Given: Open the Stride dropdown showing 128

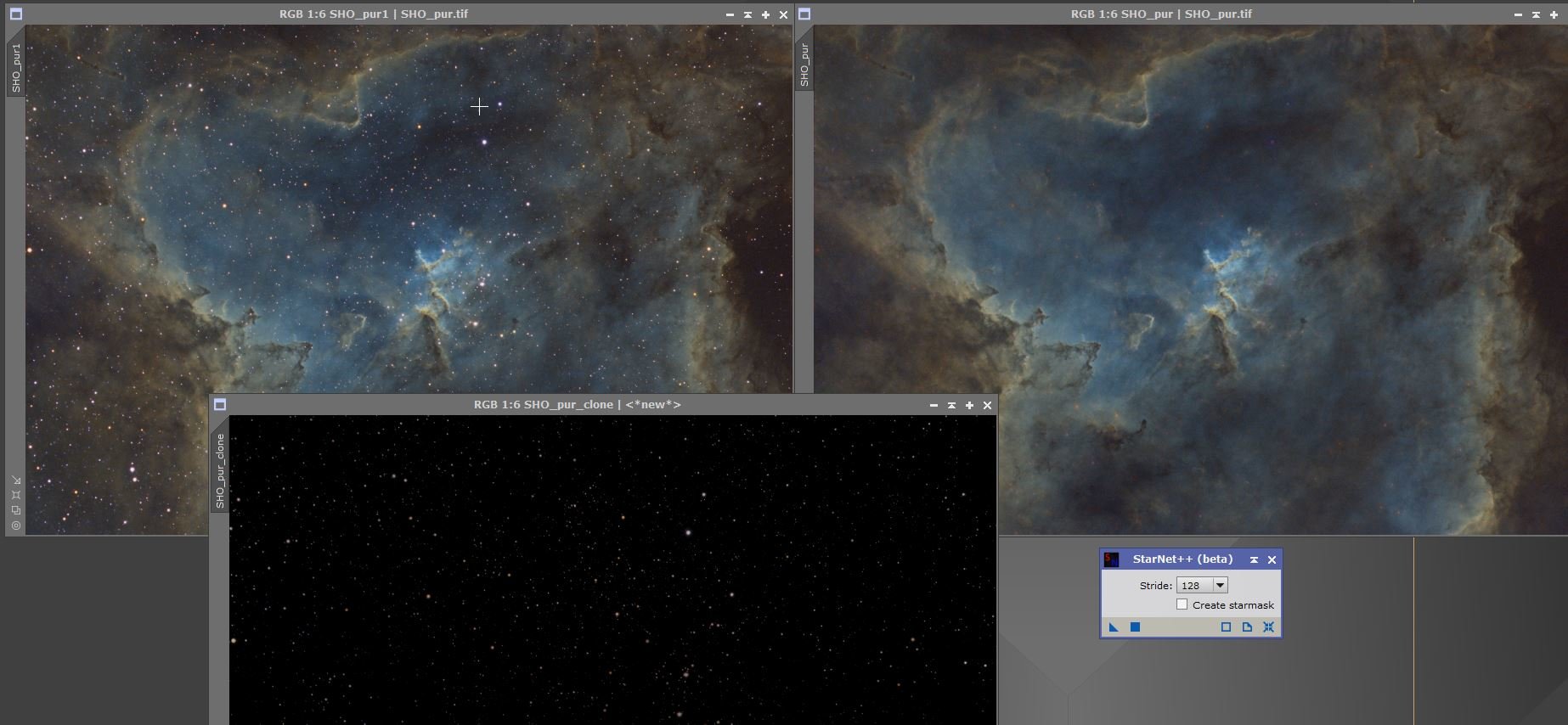Looking at the screenshot, I should tap(1202, 585).
